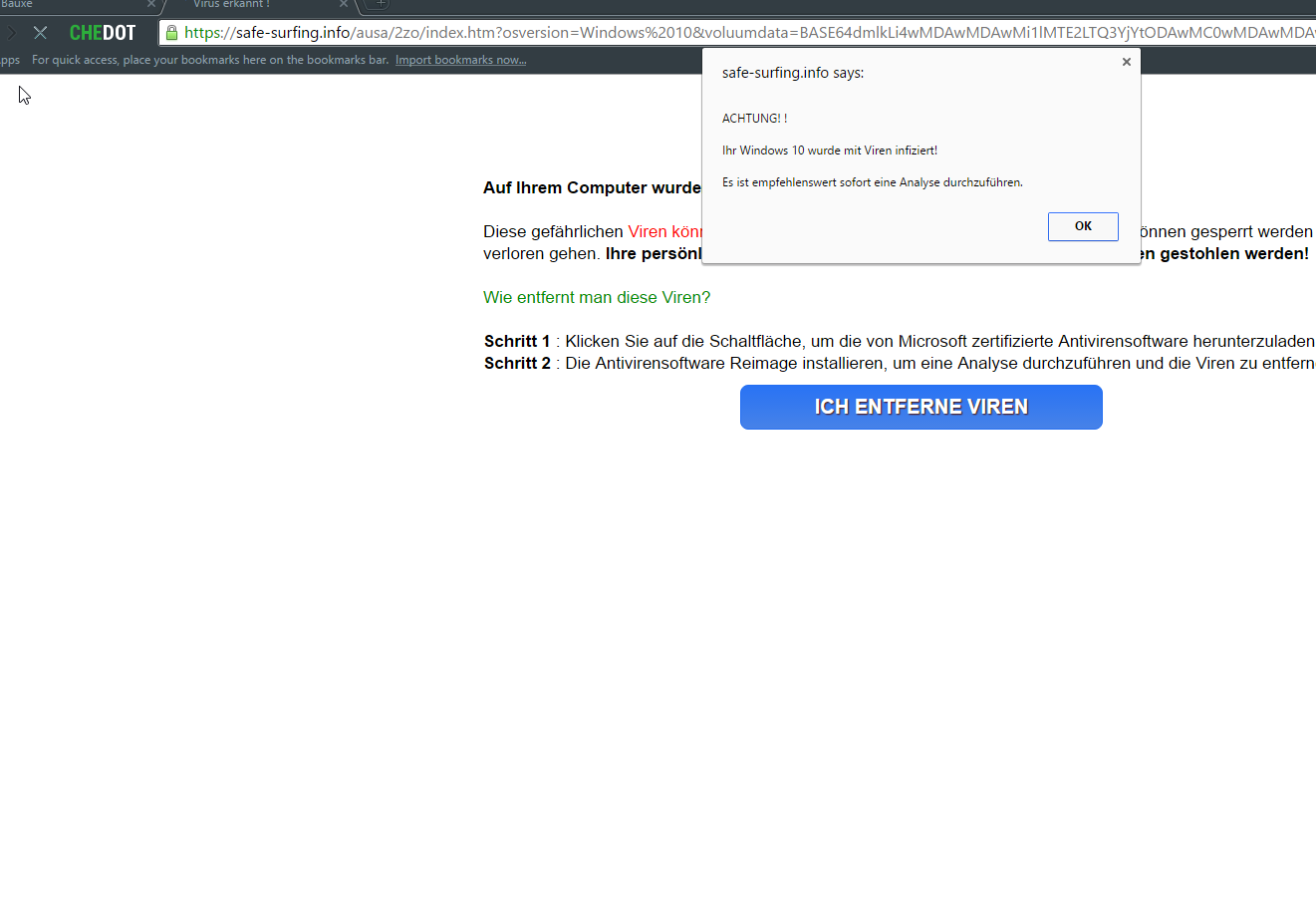
Task: Click the CHEDOT browser logo
Action: point(103,33)
